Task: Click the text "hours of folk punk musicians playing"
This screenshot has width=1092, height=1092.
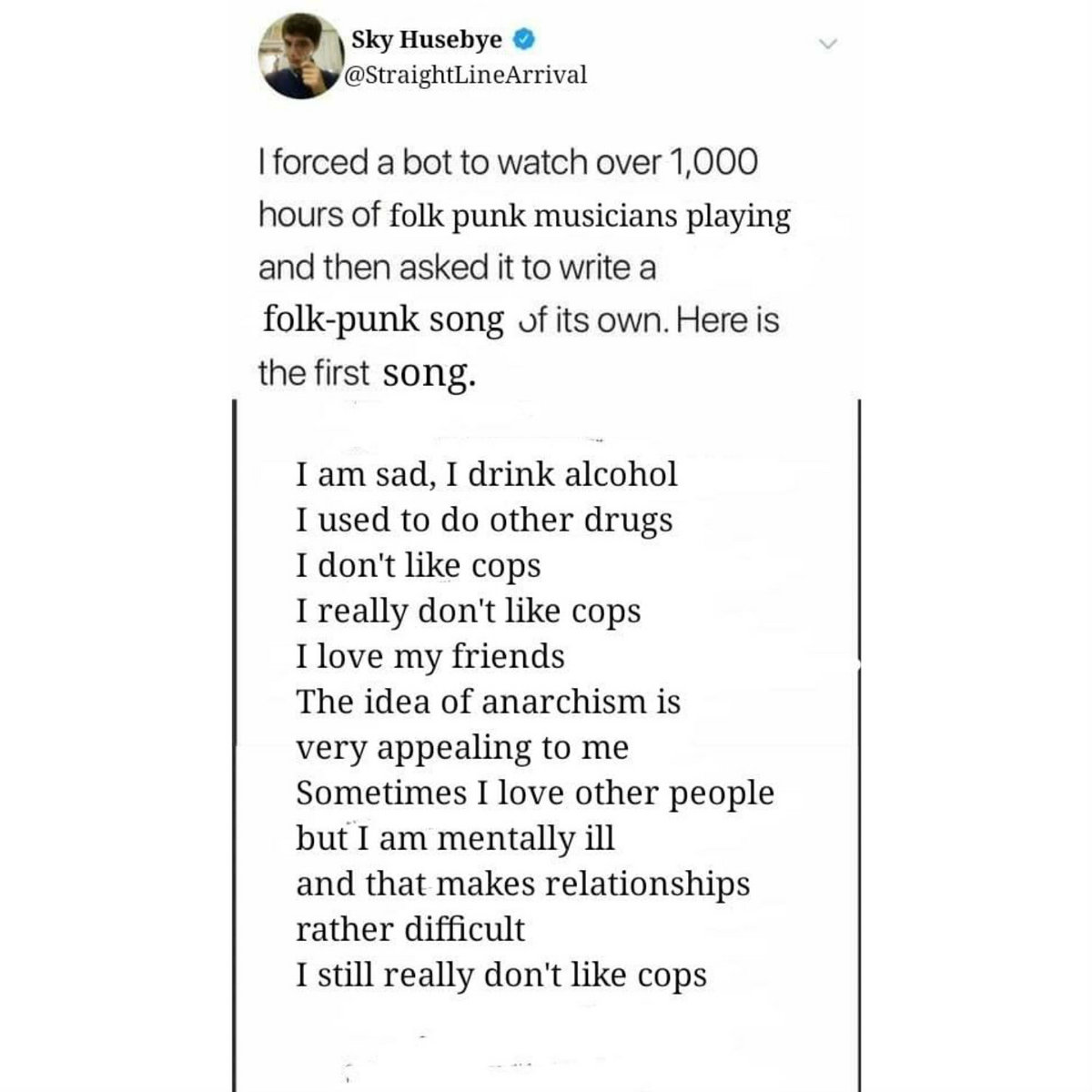Action: coord(524,216)
